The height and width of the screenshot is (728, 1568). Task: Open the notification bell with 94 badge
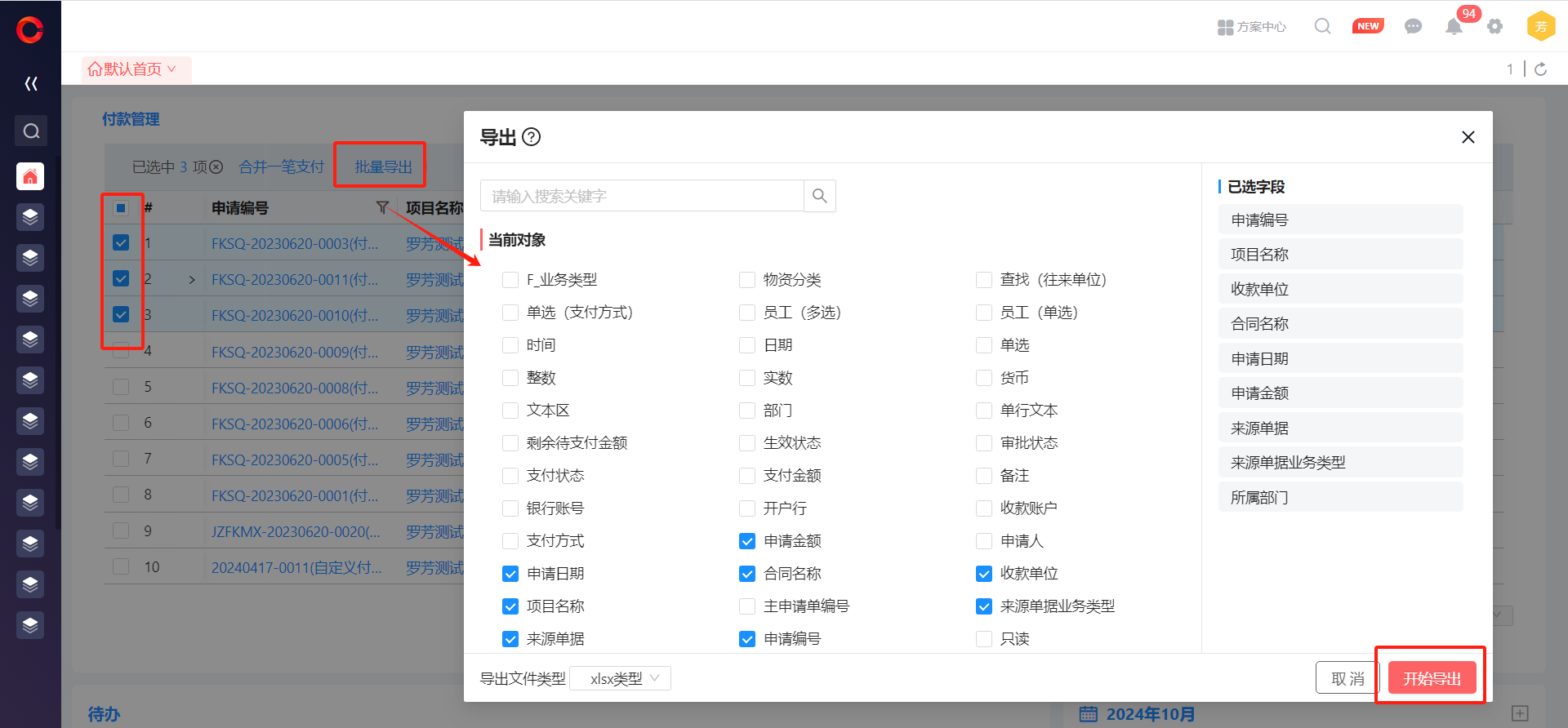tap(1454, 27)
